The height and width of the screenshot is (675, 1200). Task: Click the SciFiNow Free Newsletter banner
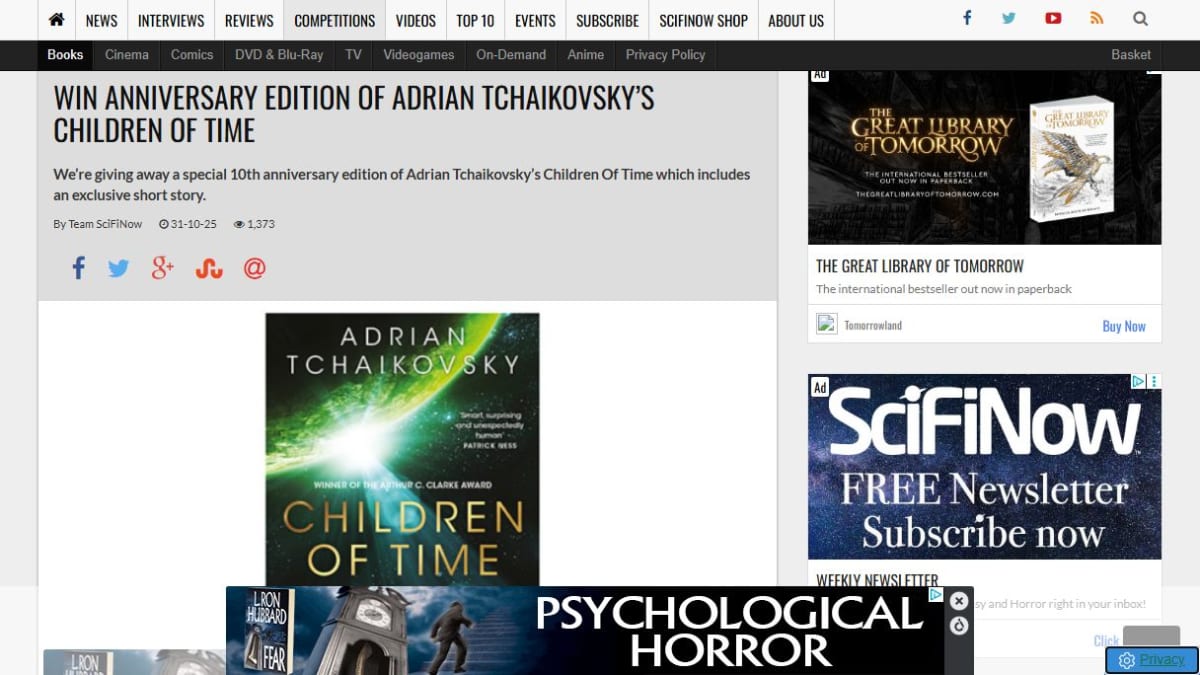coord(985,467)
